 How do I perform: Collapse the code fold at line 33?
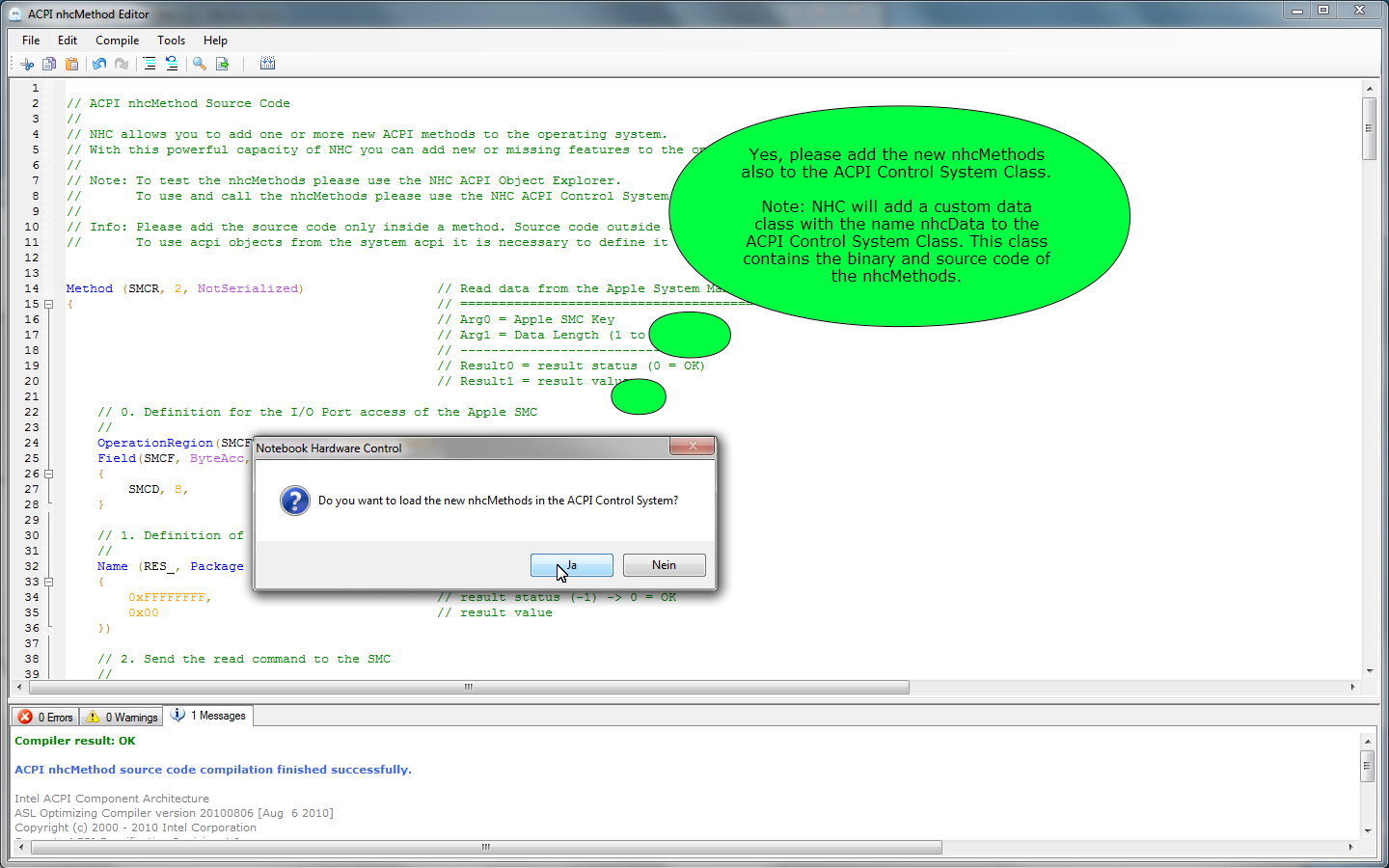(x=48, y=582)
